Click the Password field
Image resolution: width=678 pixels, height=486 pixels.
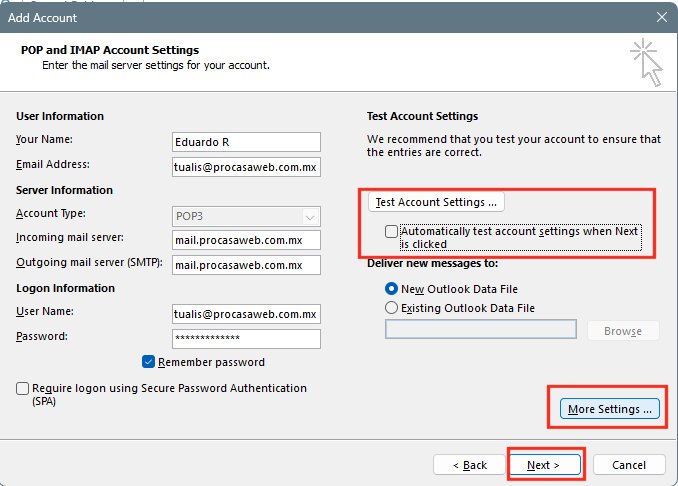click(246, 339)
